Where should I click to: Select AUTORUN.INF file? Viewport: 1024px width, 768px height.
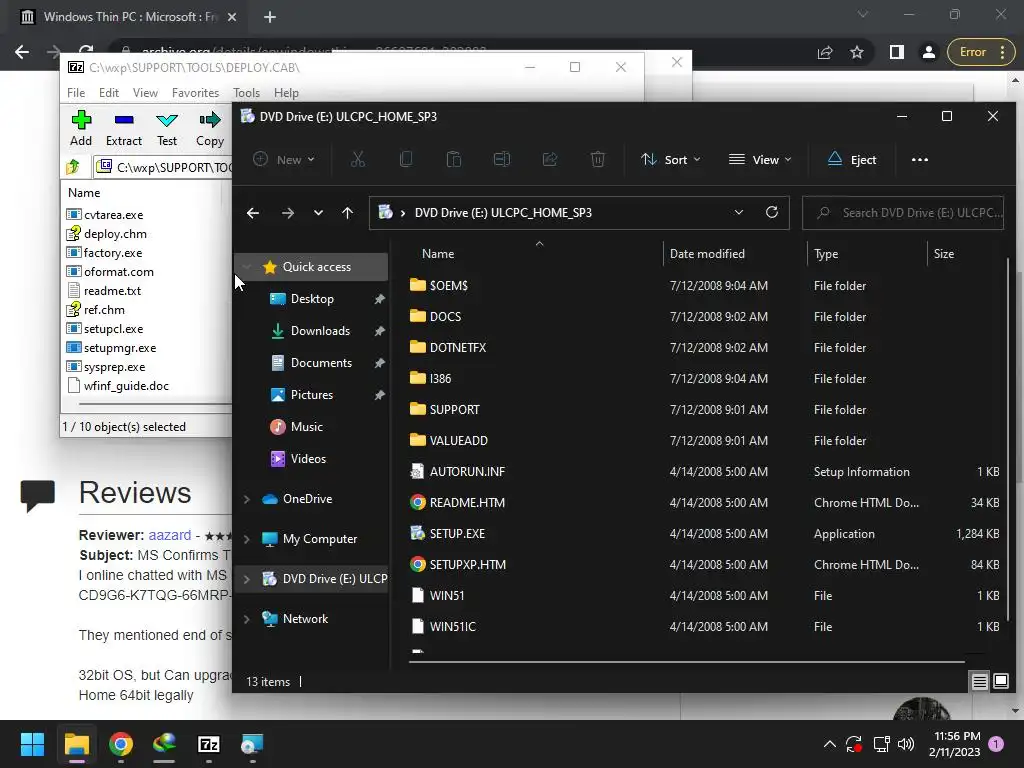coord(466,472)
